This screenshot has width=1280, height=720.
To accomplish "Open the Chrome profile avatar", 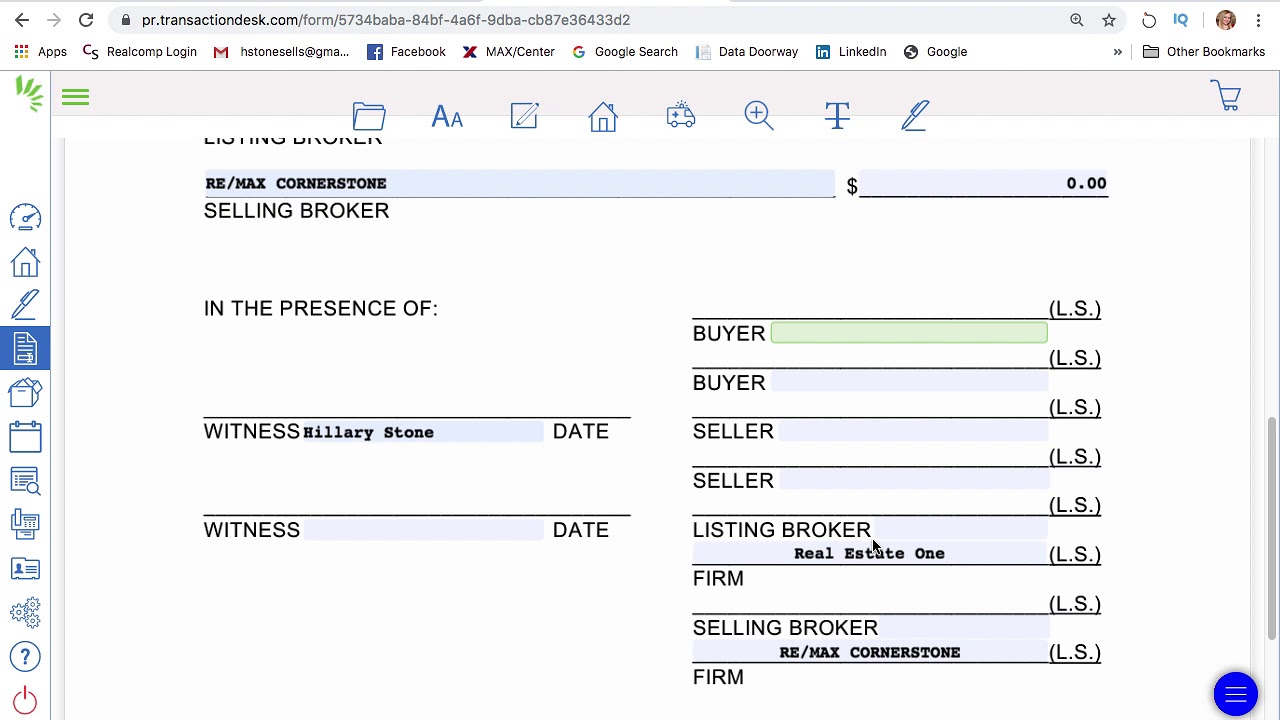I will click(1226, 20).
